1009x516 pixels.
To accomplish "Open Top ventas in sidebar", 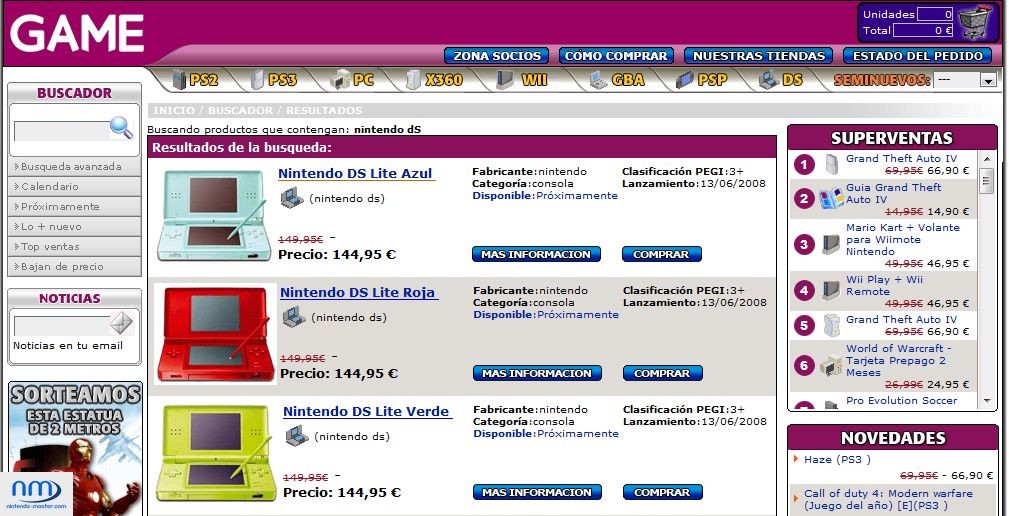I will [x=74, y=246].
